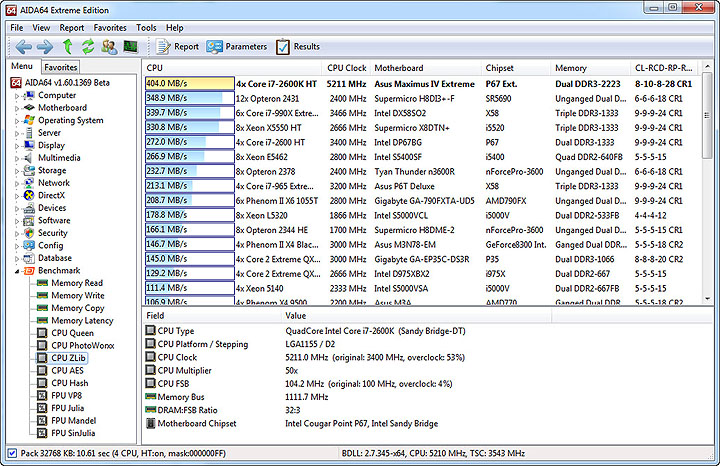This screenshot has width=720, height=466.
Task: Expand the Computer tree node
Action: pyautogui.click(x=17, y=96)
